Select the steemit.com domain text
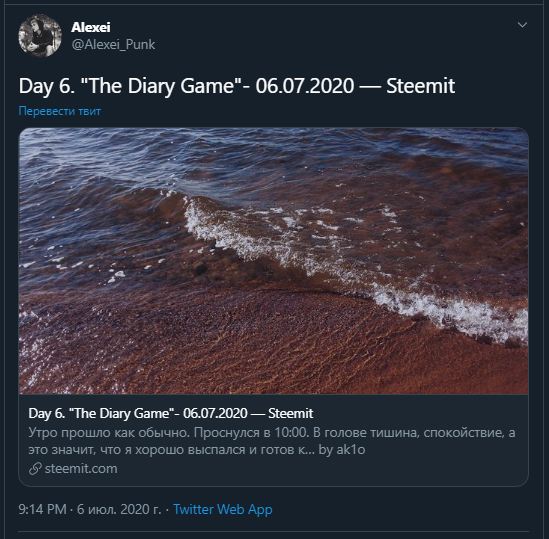549x539 pixels. click(81, 469)
